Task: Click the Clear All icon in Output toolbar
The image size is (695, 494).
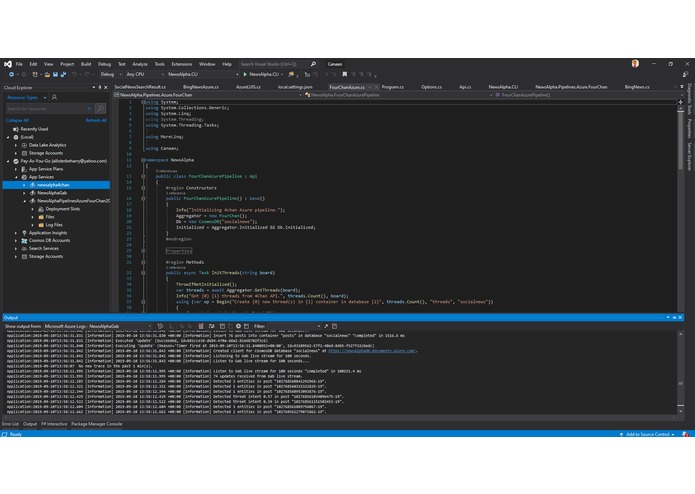Action: pos(201,326)
